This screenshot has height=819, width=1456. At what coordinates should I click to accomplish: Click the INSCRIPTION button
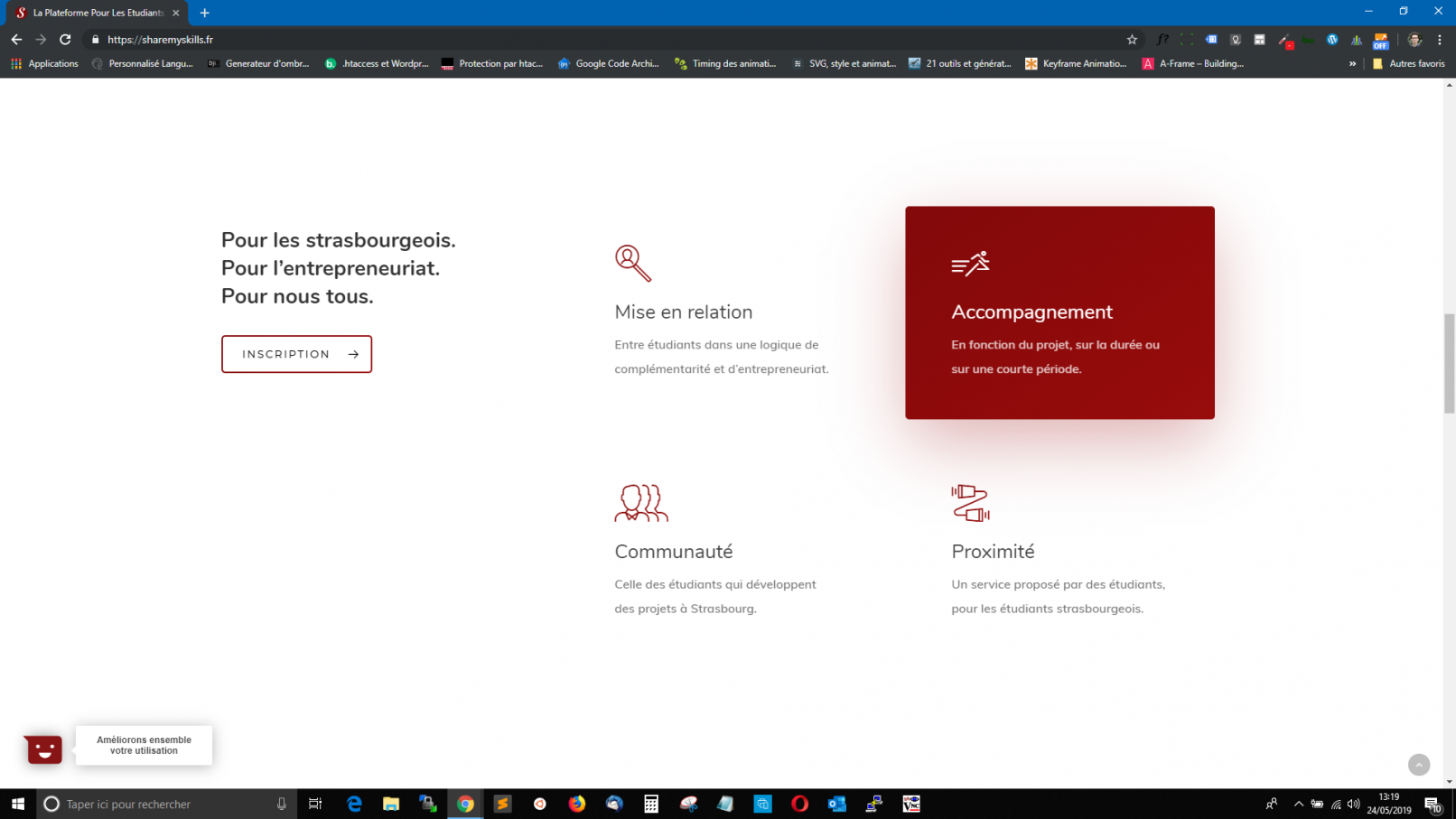coord(296,354)
